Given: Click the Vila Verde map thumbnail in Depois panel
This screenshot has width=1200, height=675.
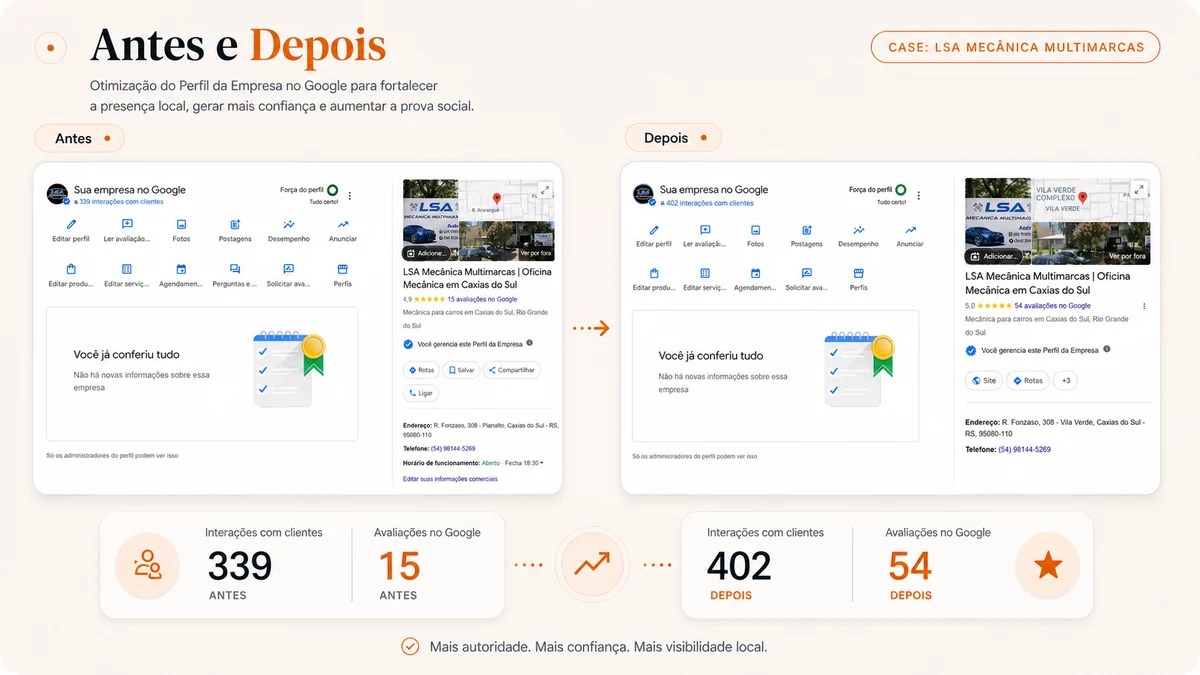Looking at the screenshot, I should coord(1090,200).
